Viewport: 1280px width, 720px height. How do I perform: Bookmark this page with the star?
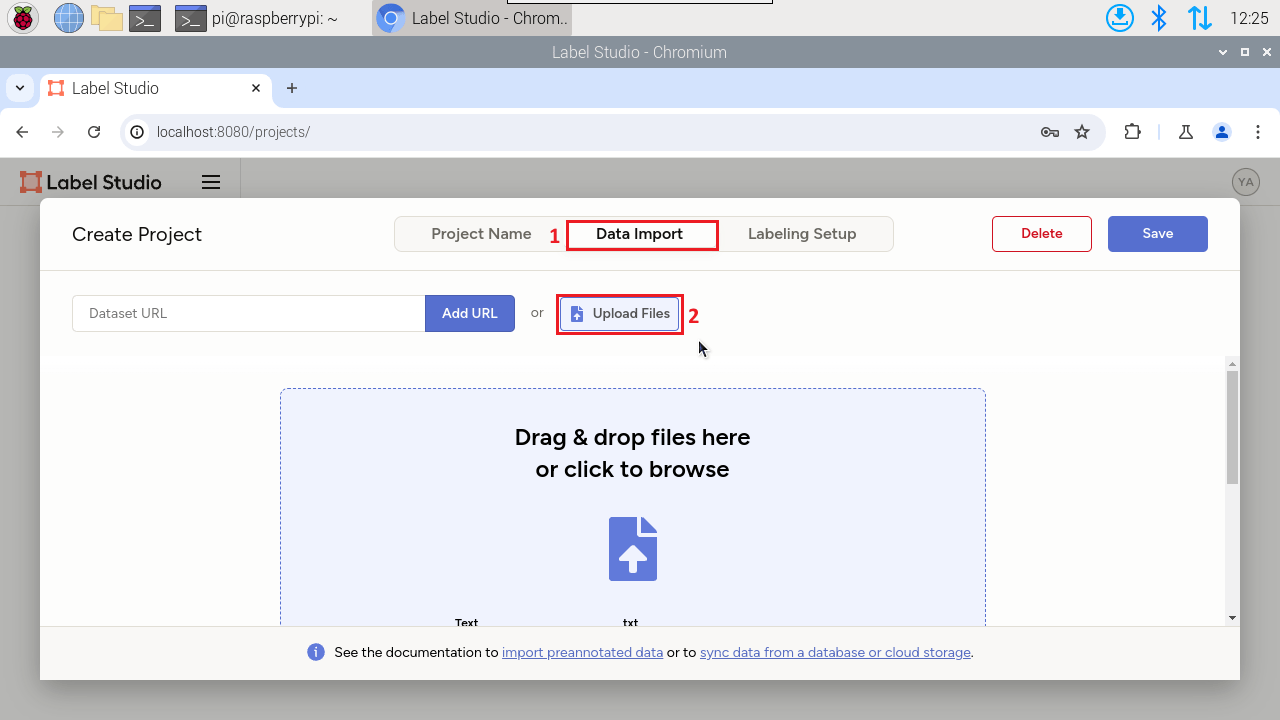click(x=1082, y=132)
